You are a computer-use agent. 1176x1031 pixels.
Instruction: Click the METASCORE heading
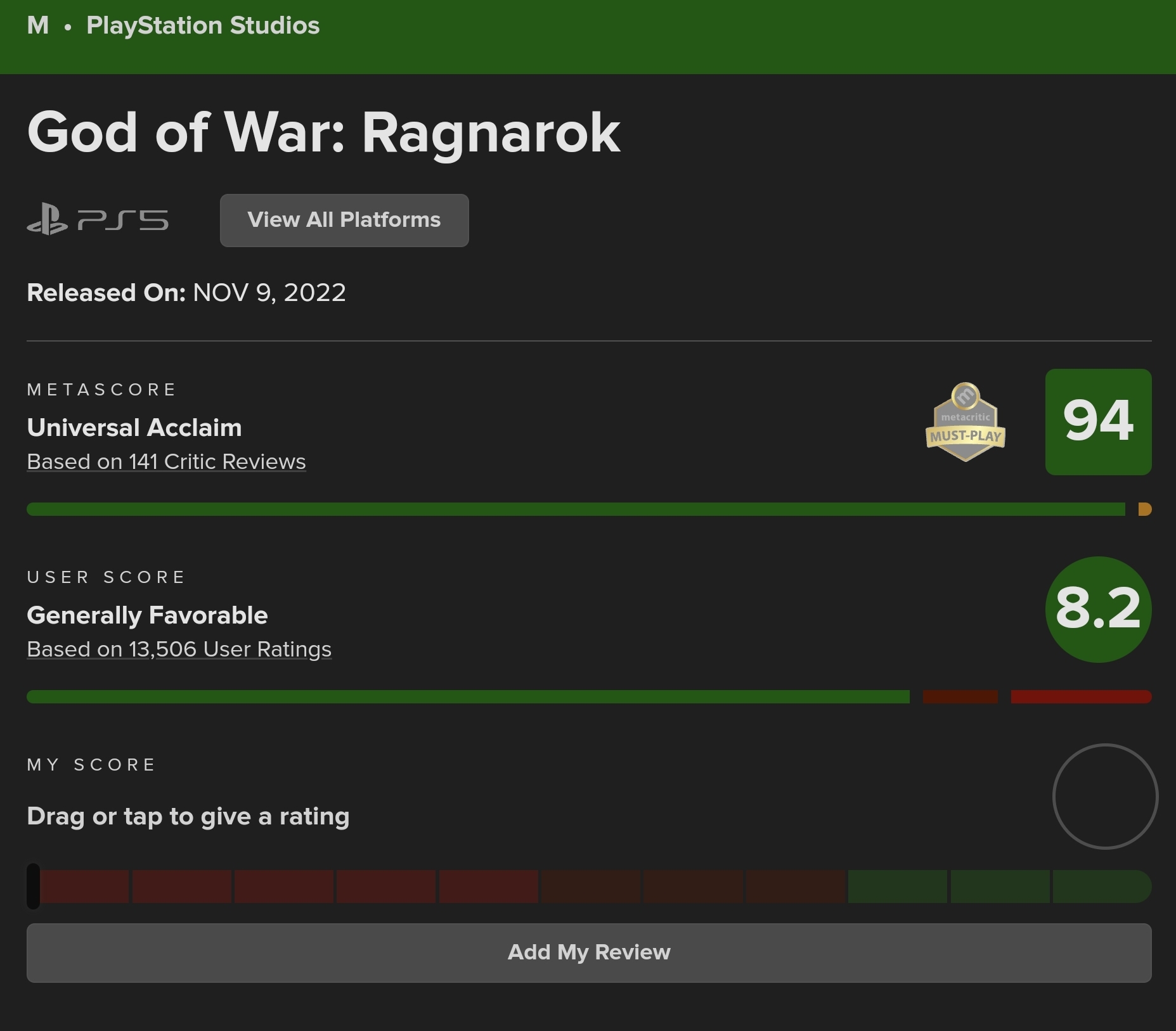pos(101,389)
